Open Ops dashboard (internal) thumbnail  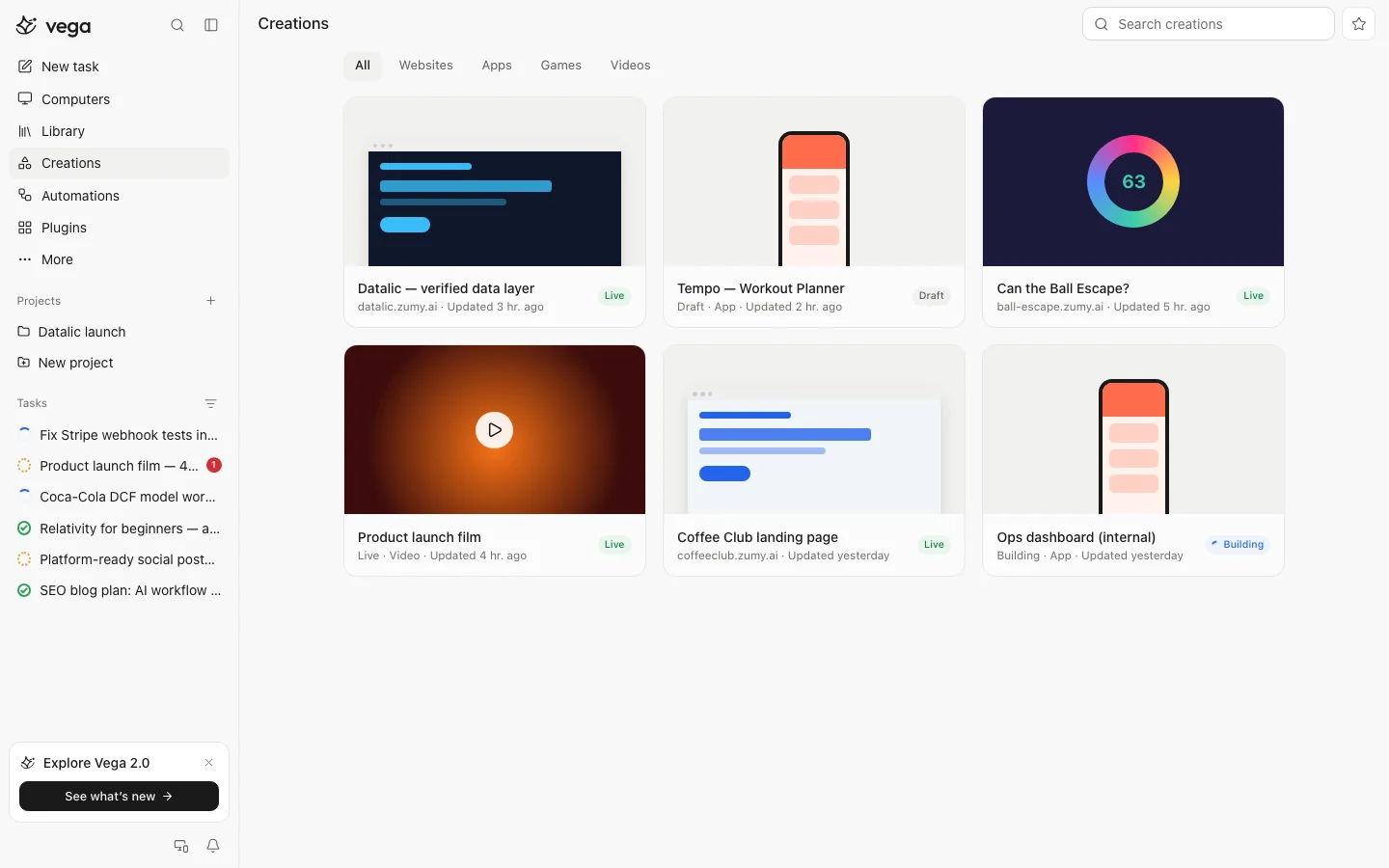tap(1133, 430)
